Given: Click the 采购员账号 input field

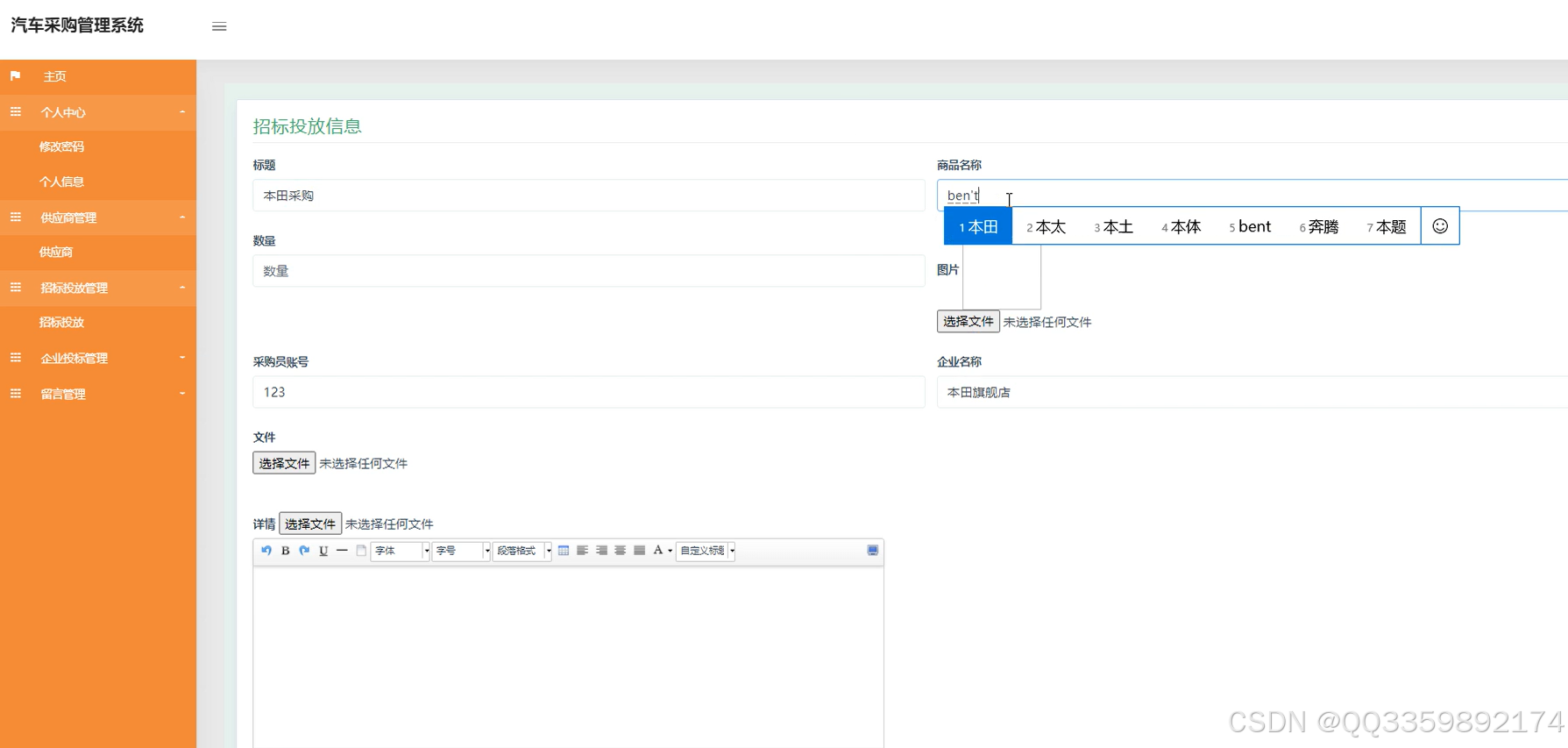Looking at the screenshot, I should coord(589,392).
